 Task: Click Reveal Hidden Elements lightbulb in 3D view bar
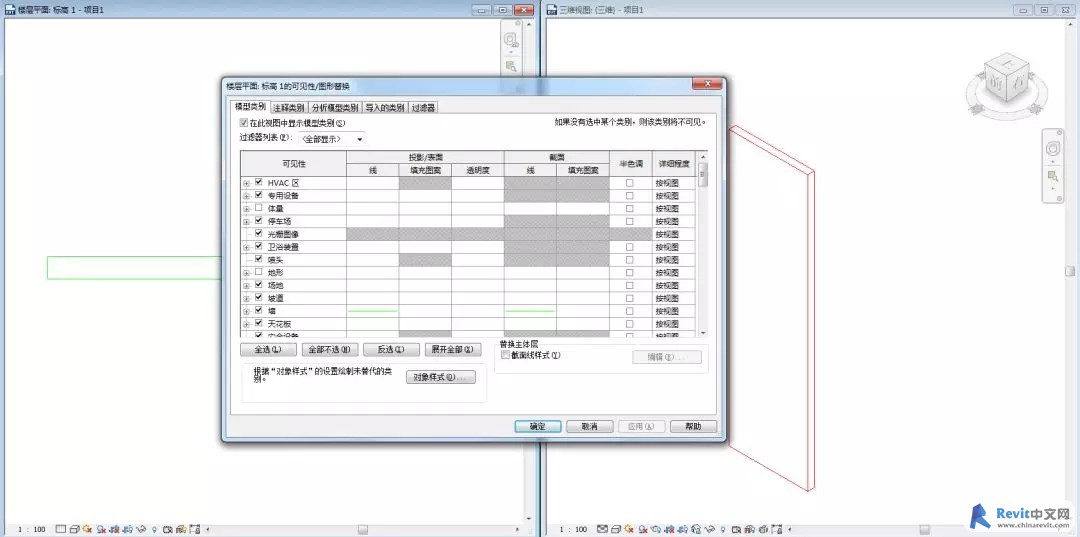[x=722, y=529]
